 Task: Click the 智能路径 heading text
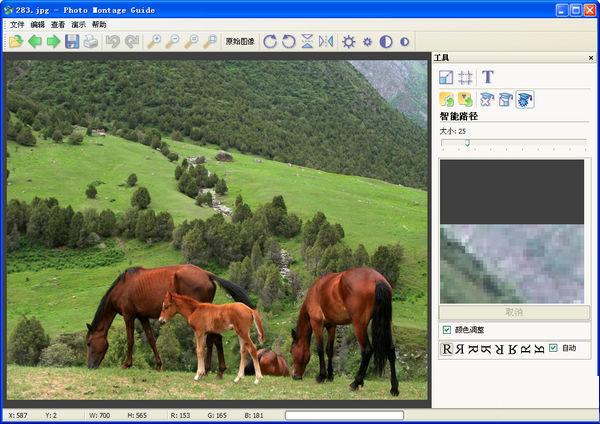click(x=459, y=116)
